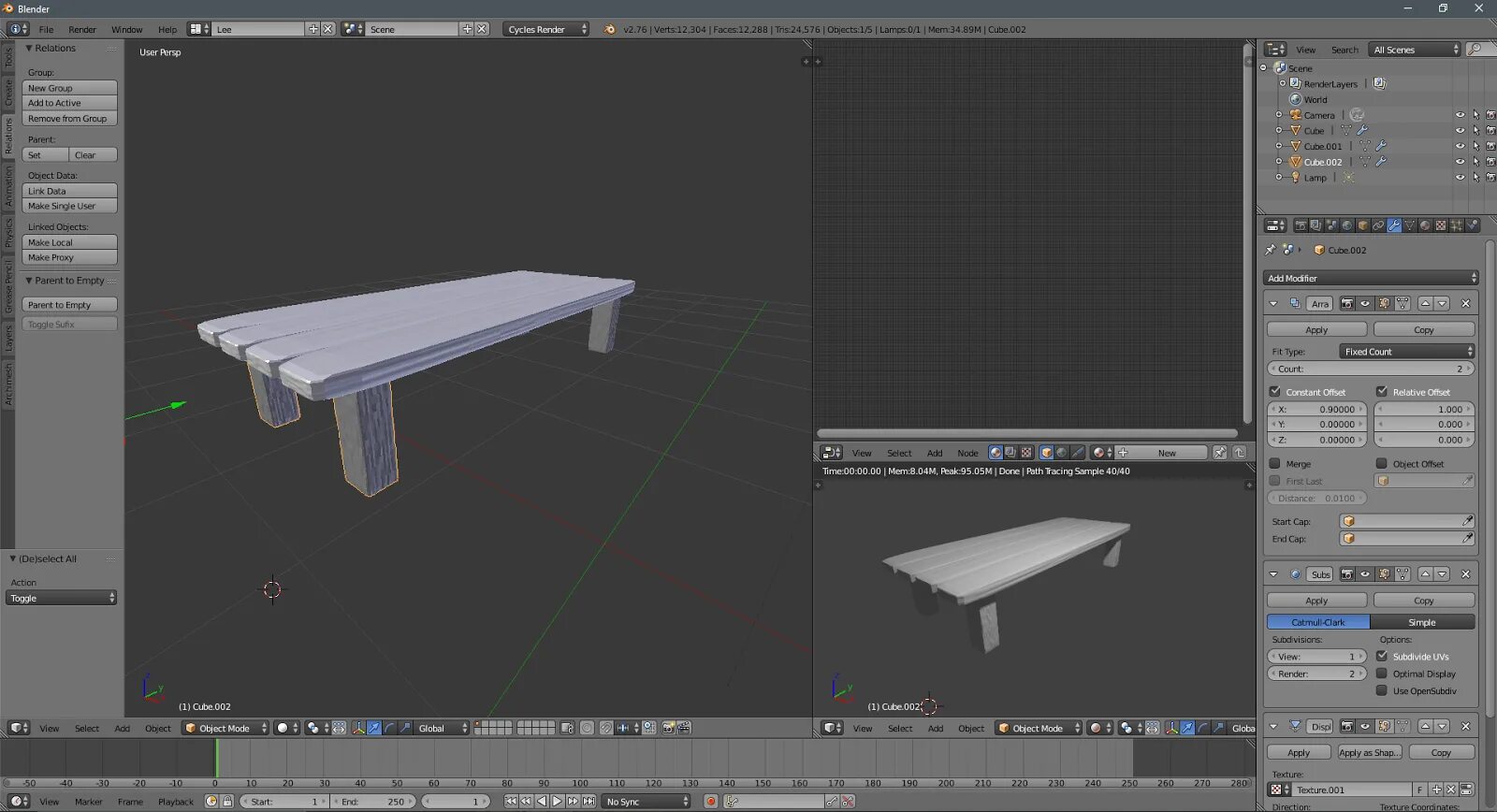Click the OpenGL render image icon in viewport header
The image size is (1497, 812).
pyautogui.click(x=669, y=728)
